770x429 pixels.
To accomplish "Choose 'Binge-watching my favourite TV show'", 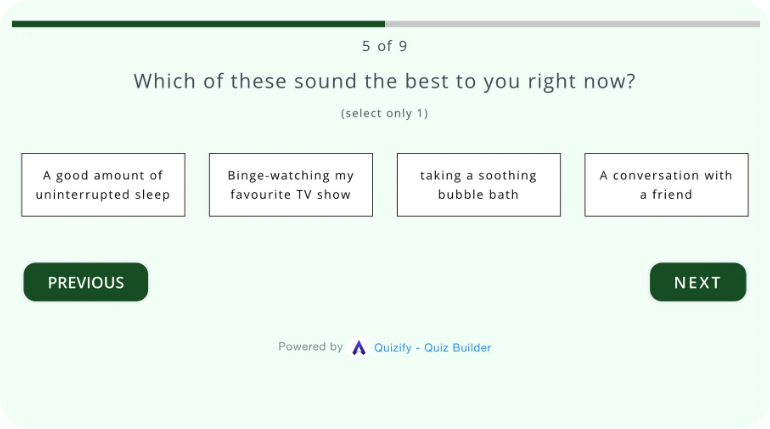I will pos(291,185).
